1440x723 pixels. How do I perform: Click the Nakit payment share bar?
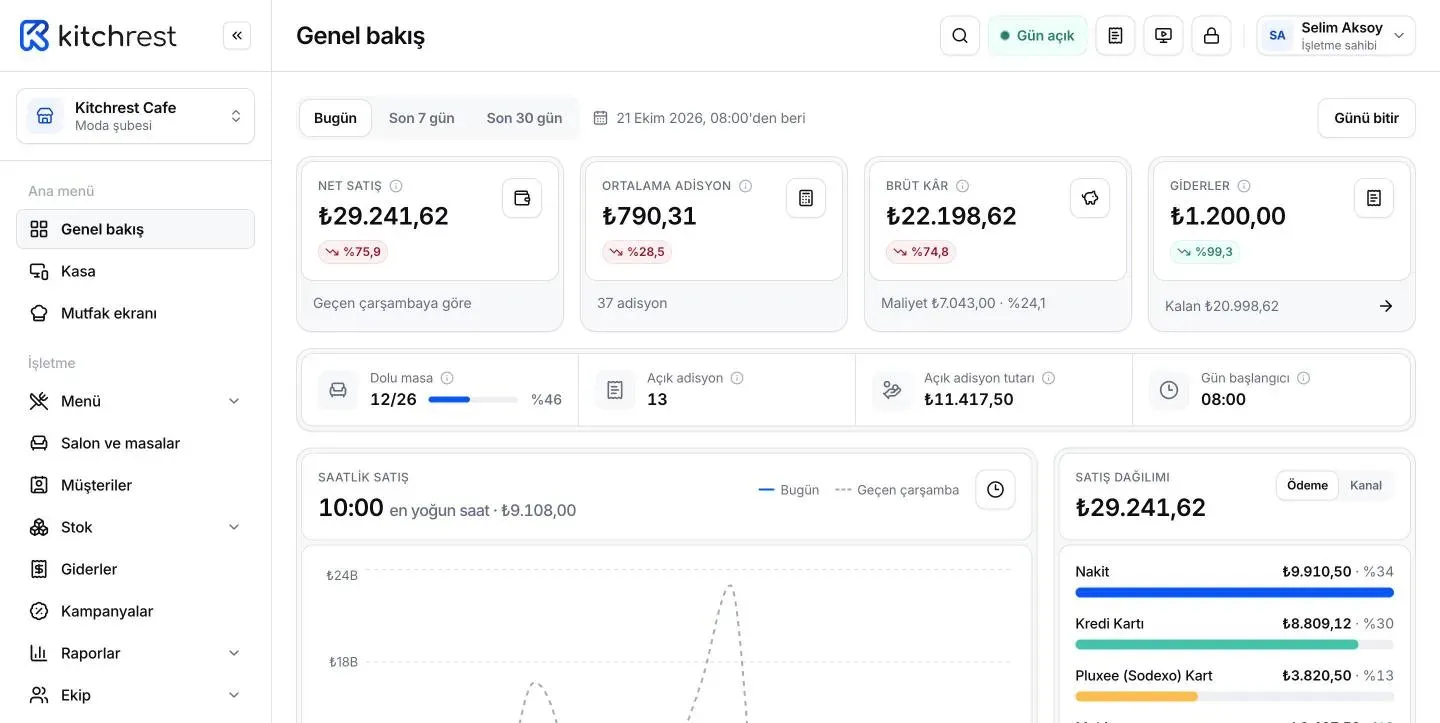(1234, 593)
